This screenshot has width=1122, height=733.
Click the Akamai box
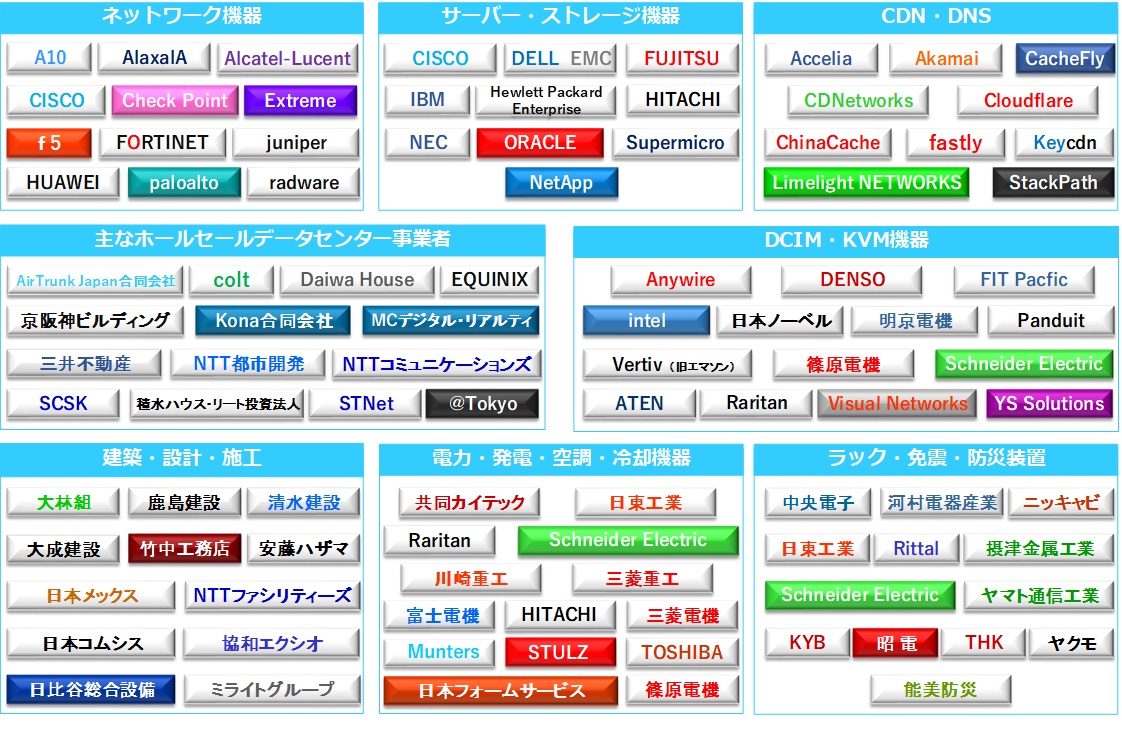(x=947, y=59)
